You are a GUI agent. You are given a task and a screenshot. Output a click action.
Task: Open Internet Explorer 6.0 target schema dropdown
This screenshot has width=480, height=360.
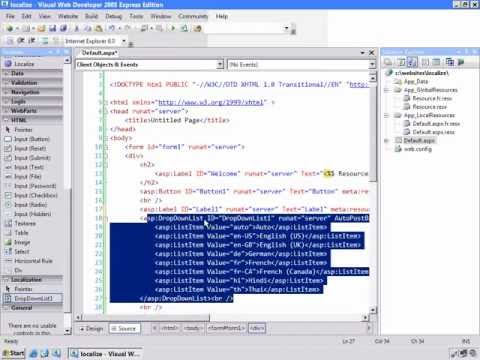124,41
